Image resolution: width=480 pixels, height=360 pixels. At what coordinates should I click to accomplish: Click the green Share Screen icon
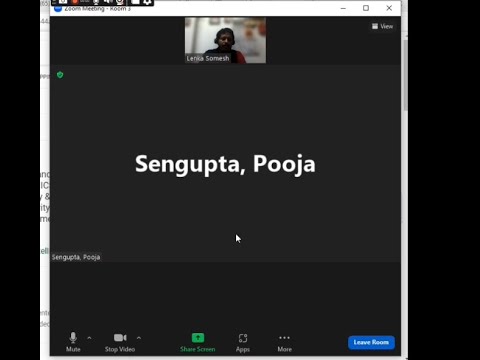click(x=198, y=338)
